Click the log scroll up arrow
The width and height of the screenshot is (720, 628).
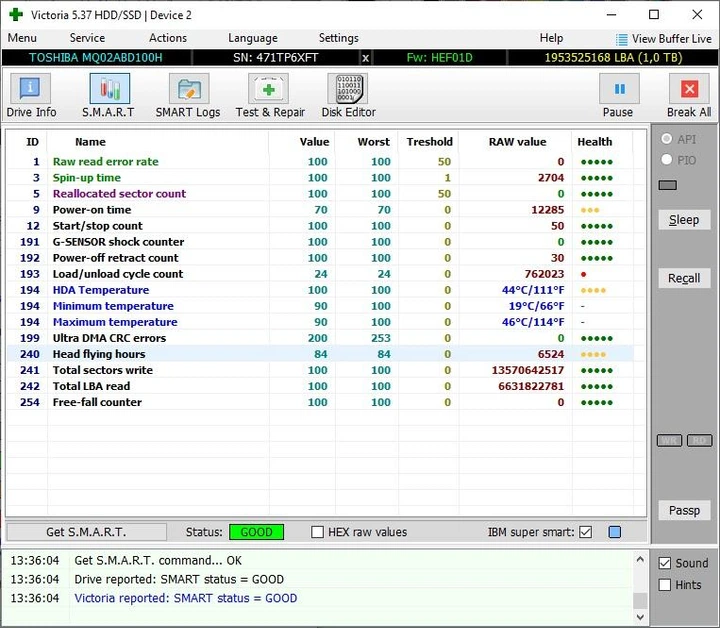[x=640, y=560]
